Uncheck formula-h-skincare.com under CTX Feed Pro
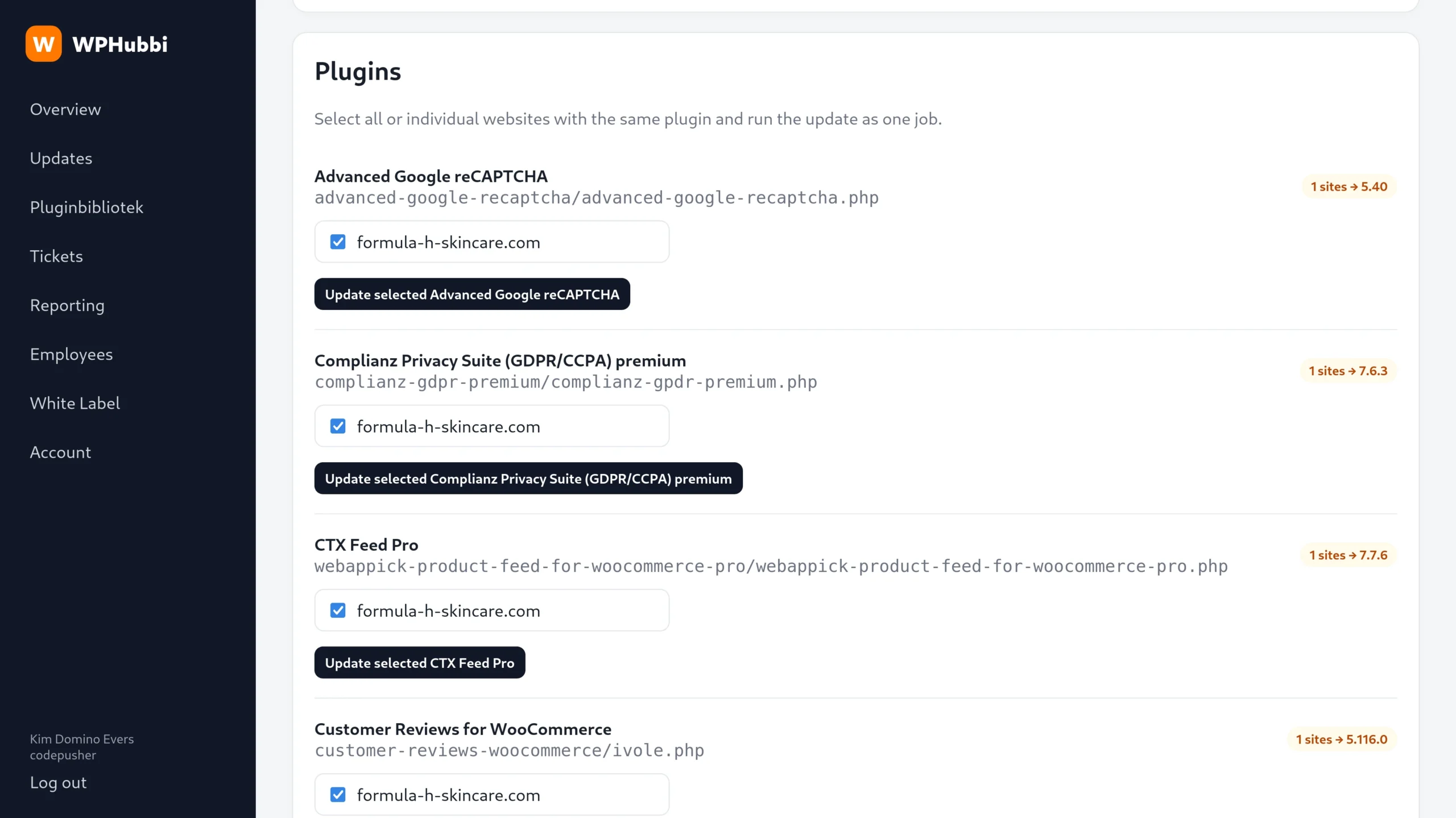Viewport: 1456px width, 818px height. click(338, 611)
